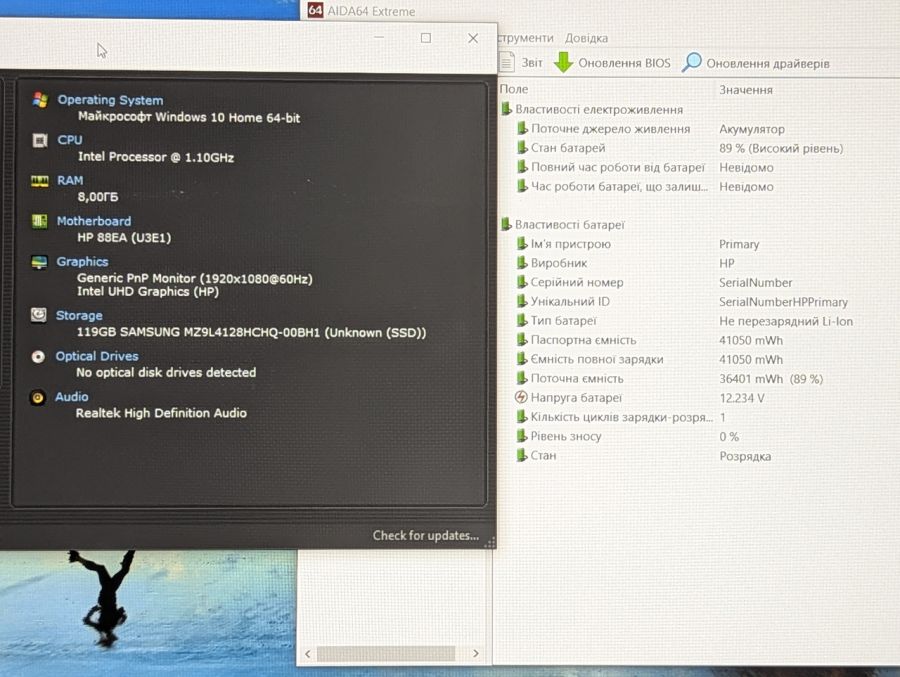This screenshot has height=677, width=900.
Task: Open the Operating System section icon
Action: [40, 100]
